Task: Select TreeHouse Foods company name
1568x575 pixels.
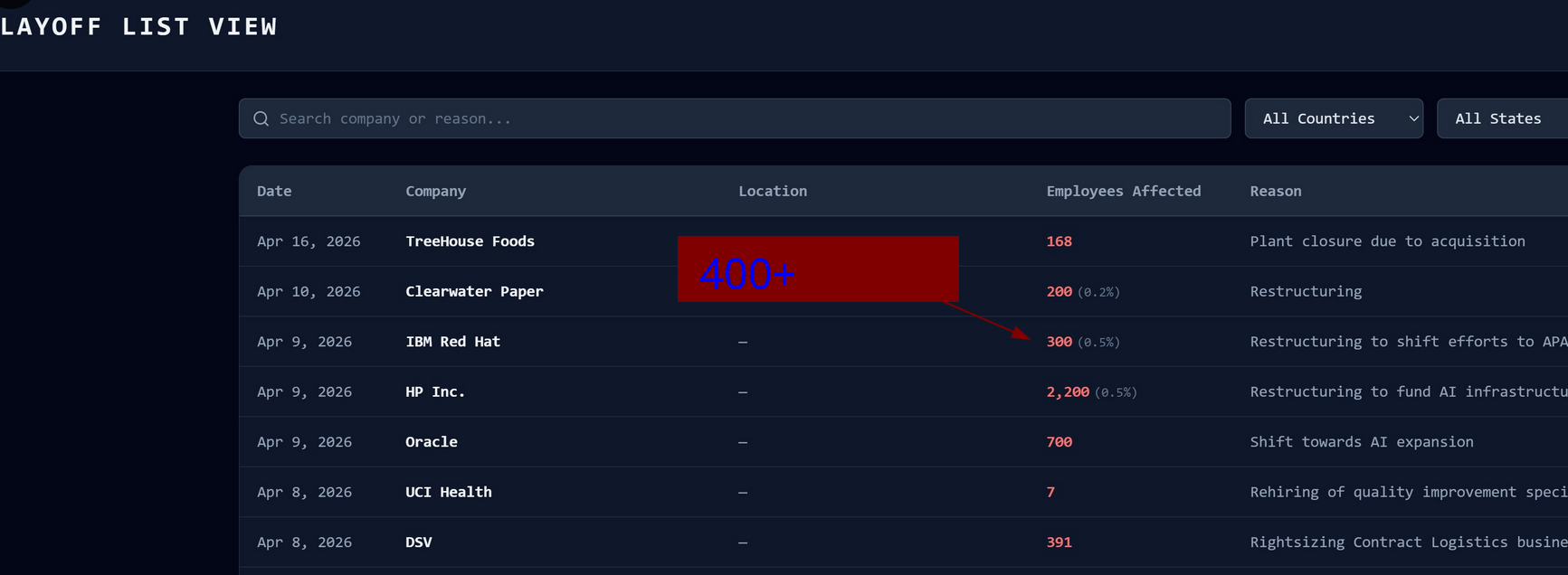Action: 470,241
